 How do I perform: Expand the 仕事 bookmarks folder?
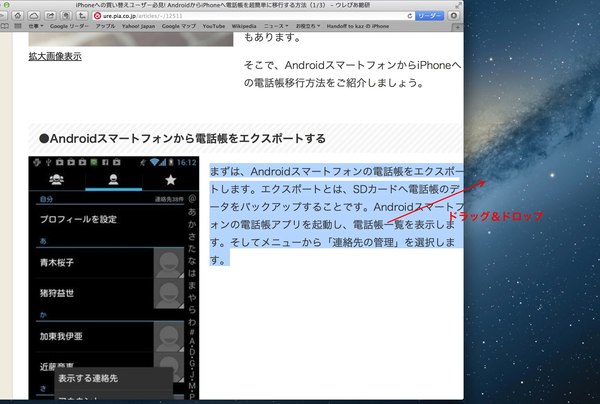pos(36,27)
